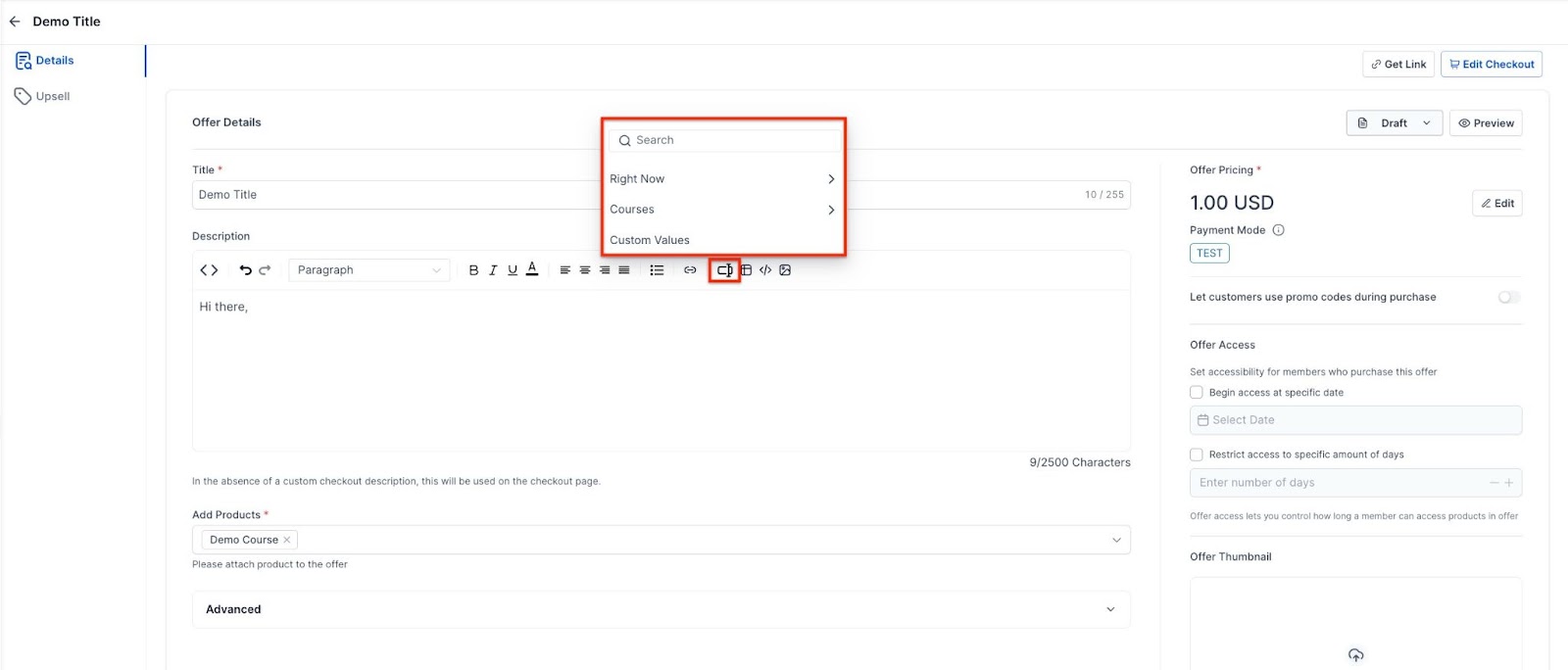Increase number of days with plus
Viewport: 1568px width, 670px height.
(x=1509, y=483)
